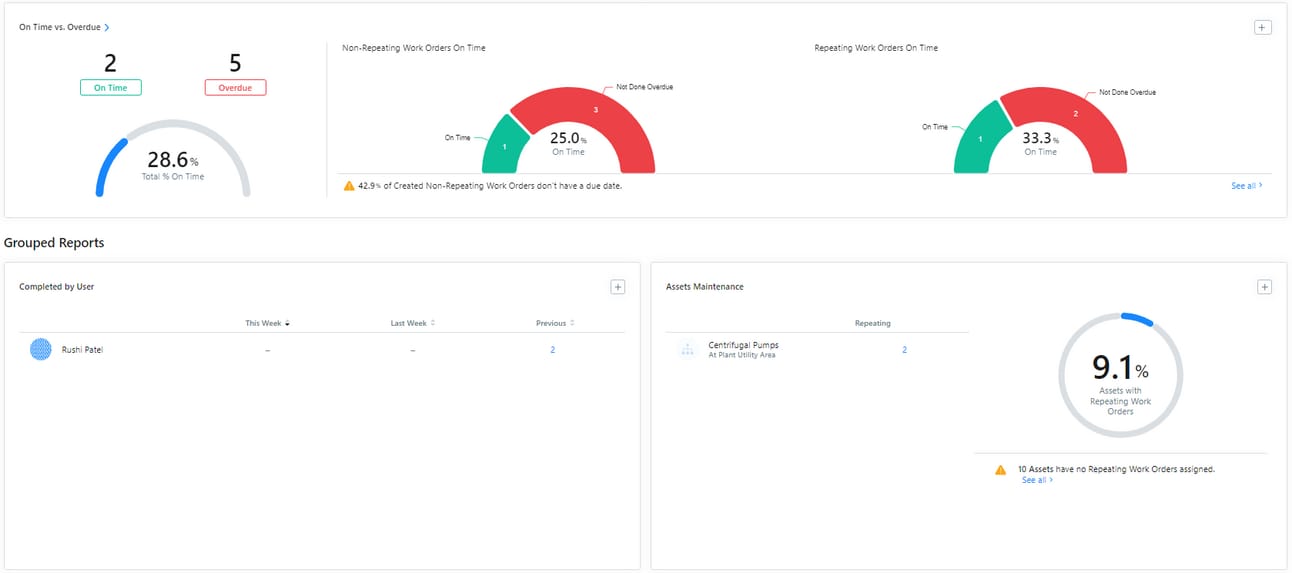Click the 33.3% On Time center value
The width and height of the screenshot is (1292, 573).
1040,140
